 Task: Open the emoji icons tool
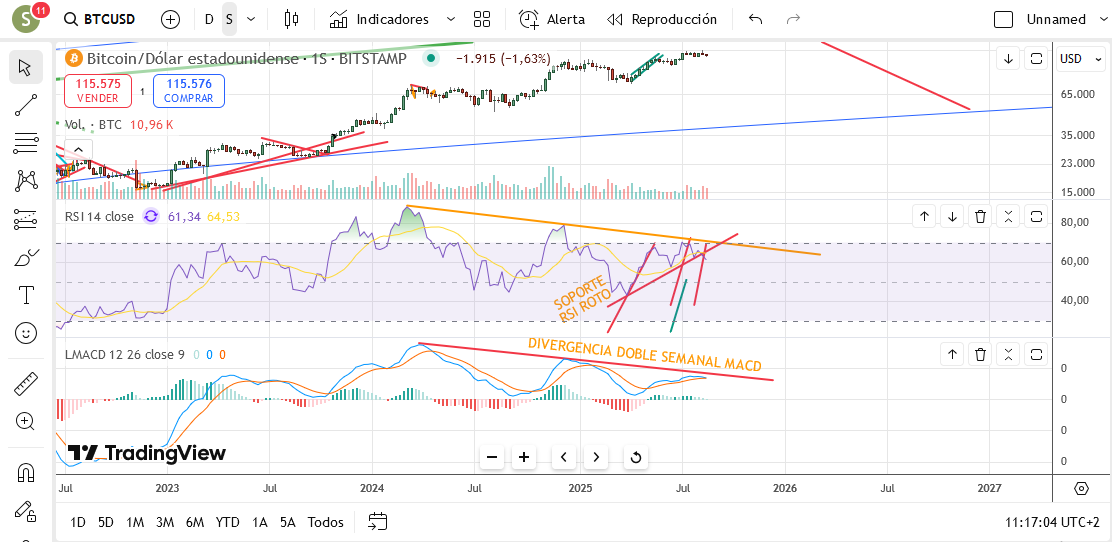pos(26,333)
